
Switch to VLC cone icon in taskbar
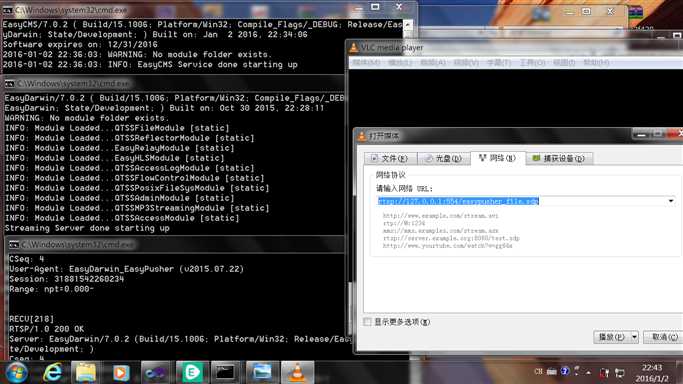(298, 373)
